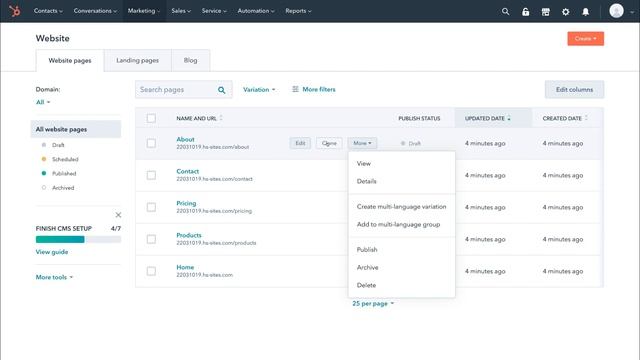Open the Variation filter dropdown

[x=259, y=89]
